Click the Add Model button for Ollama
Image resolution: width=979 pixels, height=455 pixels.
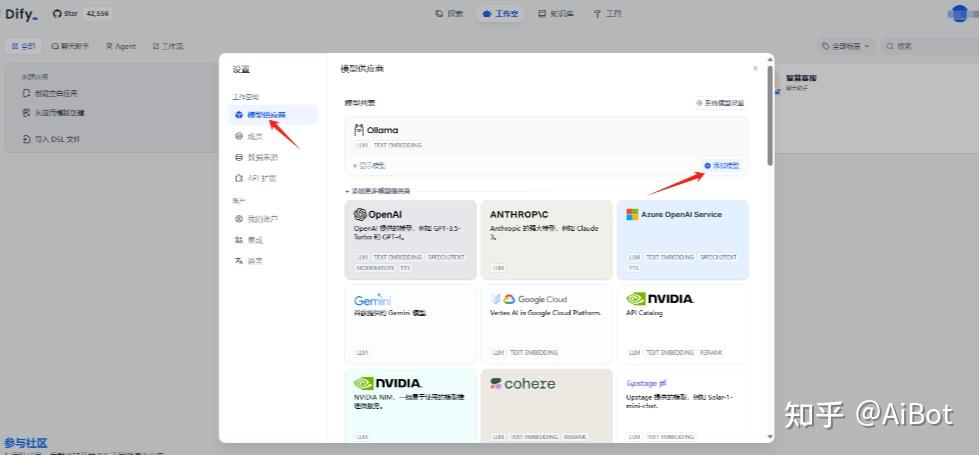[x=721, y=165]
